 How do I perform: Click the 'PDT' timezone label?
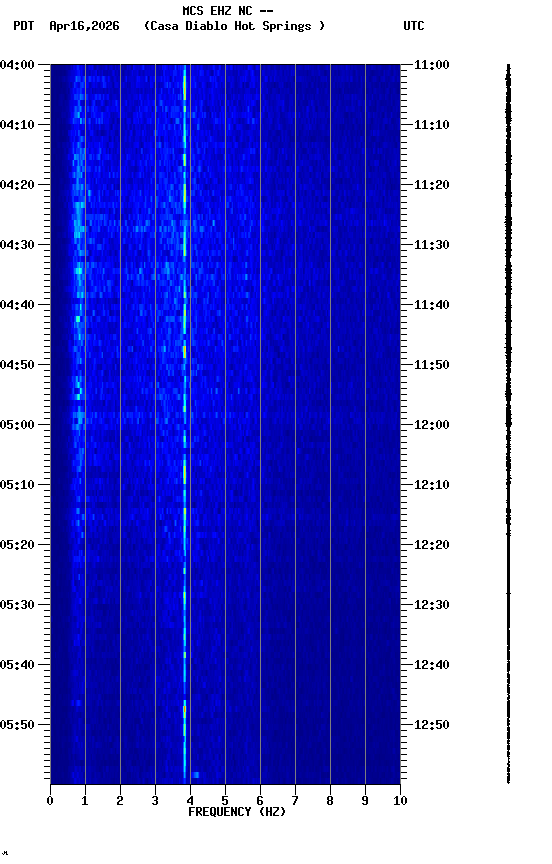pos(24,26)
